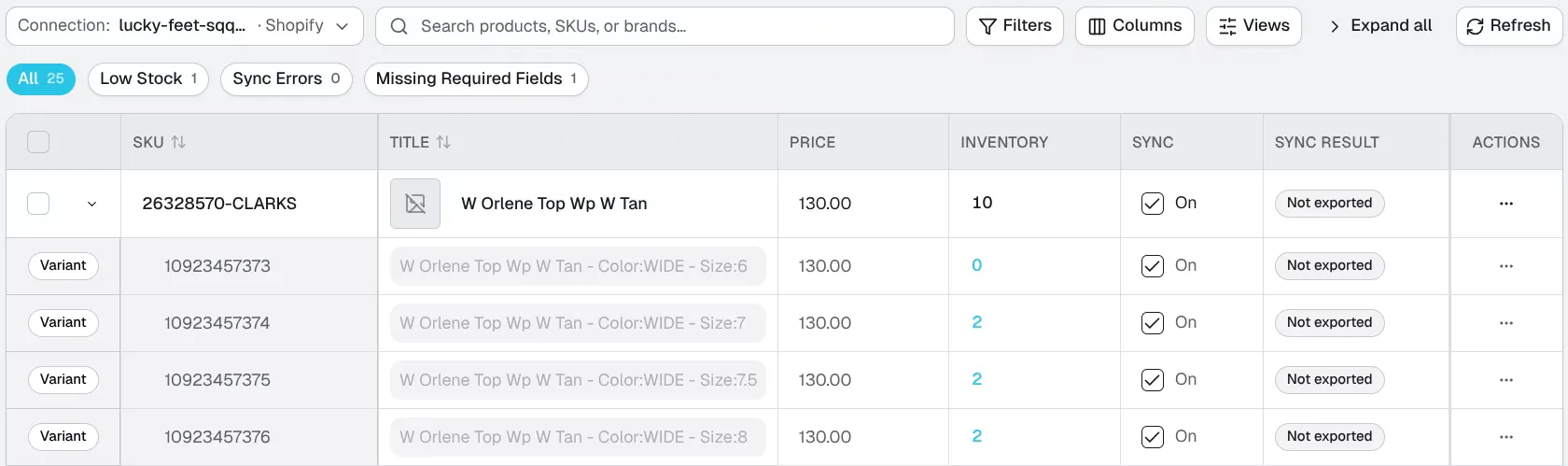Click Variant tag for SKU 10923457376
The height and width of the screenshot is (466, 1568).
(x=63, y=437)
